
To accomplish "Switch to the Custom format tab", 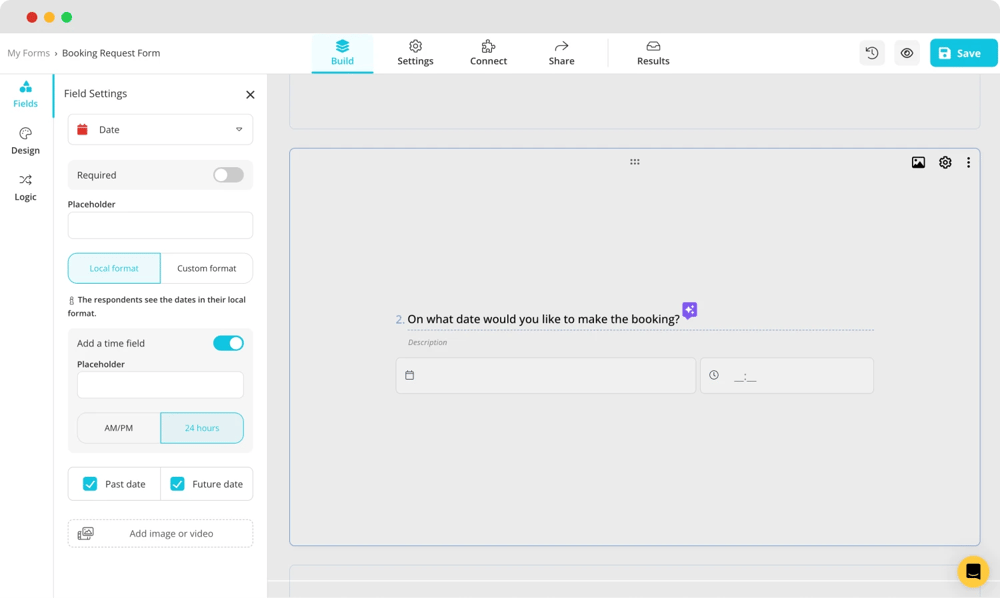I will coord(207,268).
